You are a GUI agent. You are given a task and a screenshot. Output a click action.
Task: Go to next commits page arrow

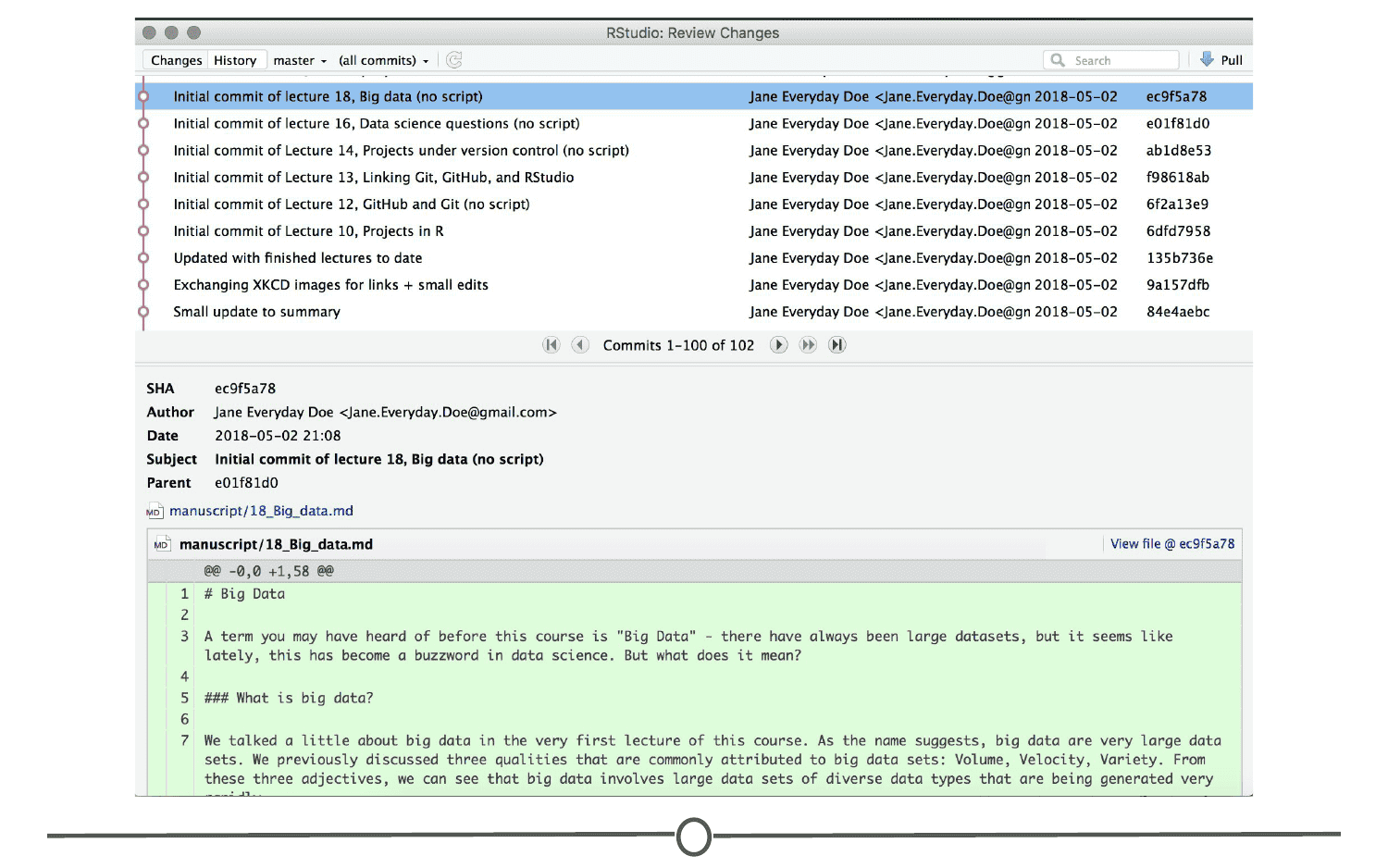[779, 345]
